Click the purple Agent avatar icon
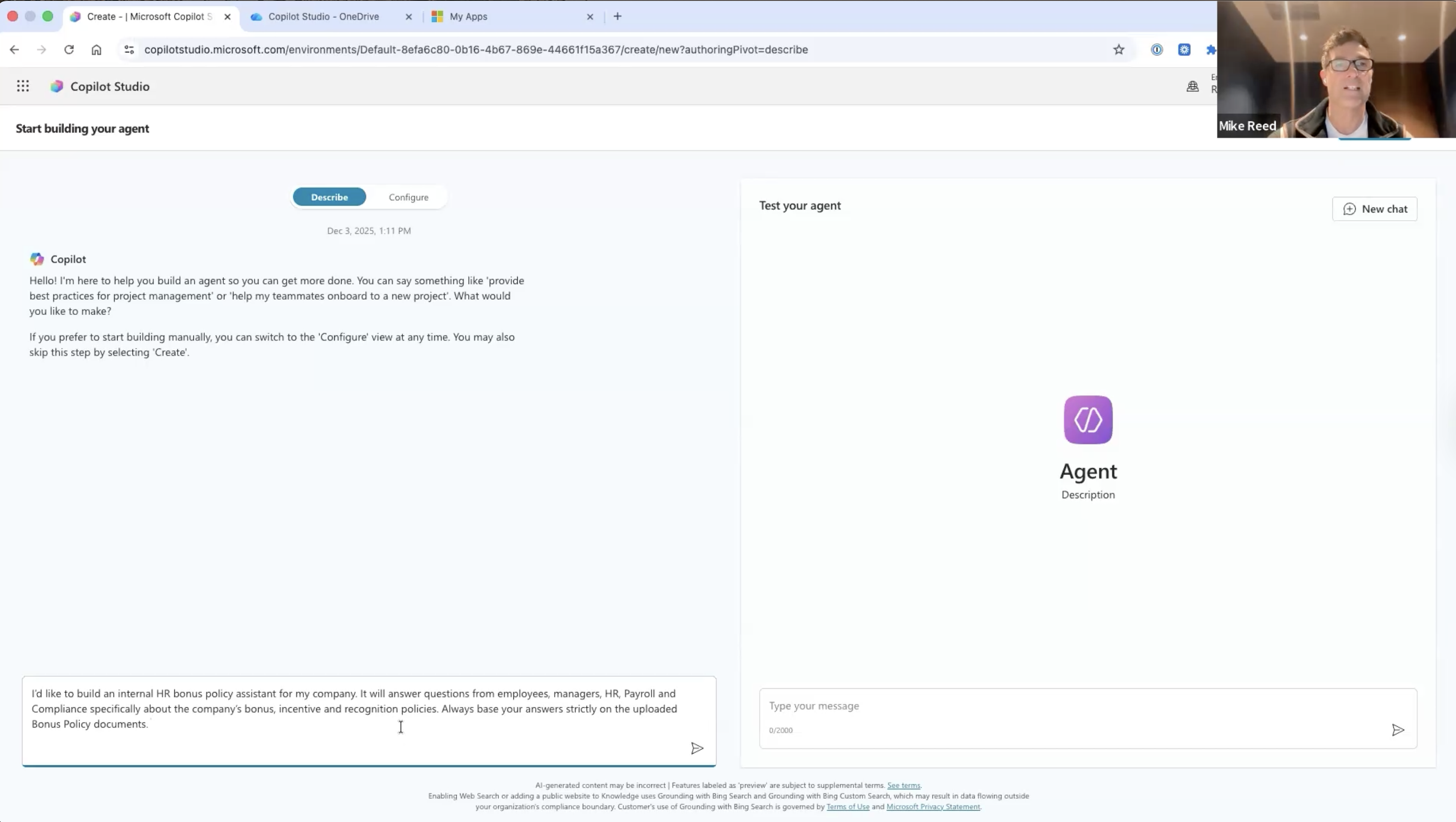Viewport: 1456px width, 822px height. click(x=1088, y=419)
